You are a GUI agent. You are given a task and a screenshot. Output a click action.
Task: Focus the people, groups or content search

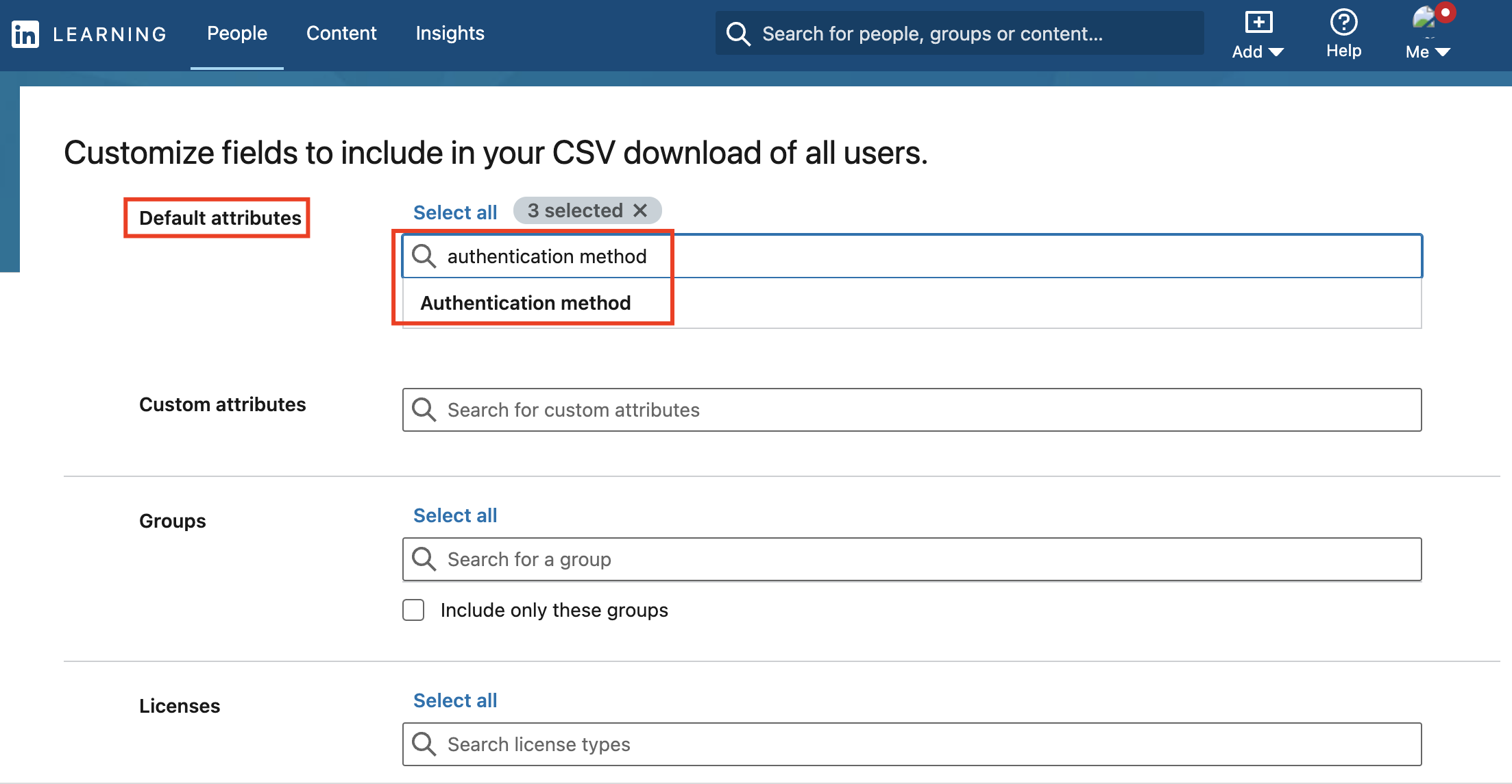tap(960, 33)
